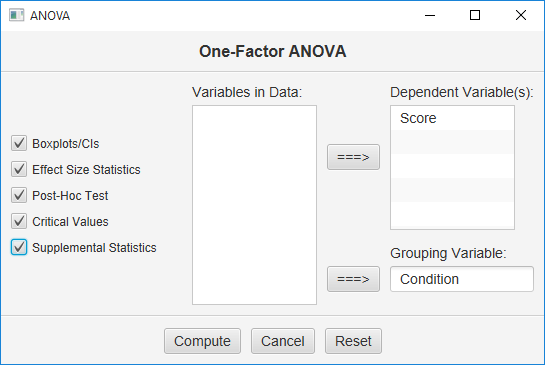Image resolution: width=545 pixels, height=365 pixels.
Task: Uncheck the Boxplots/CIs checkbox
Action: coord(19,143)
